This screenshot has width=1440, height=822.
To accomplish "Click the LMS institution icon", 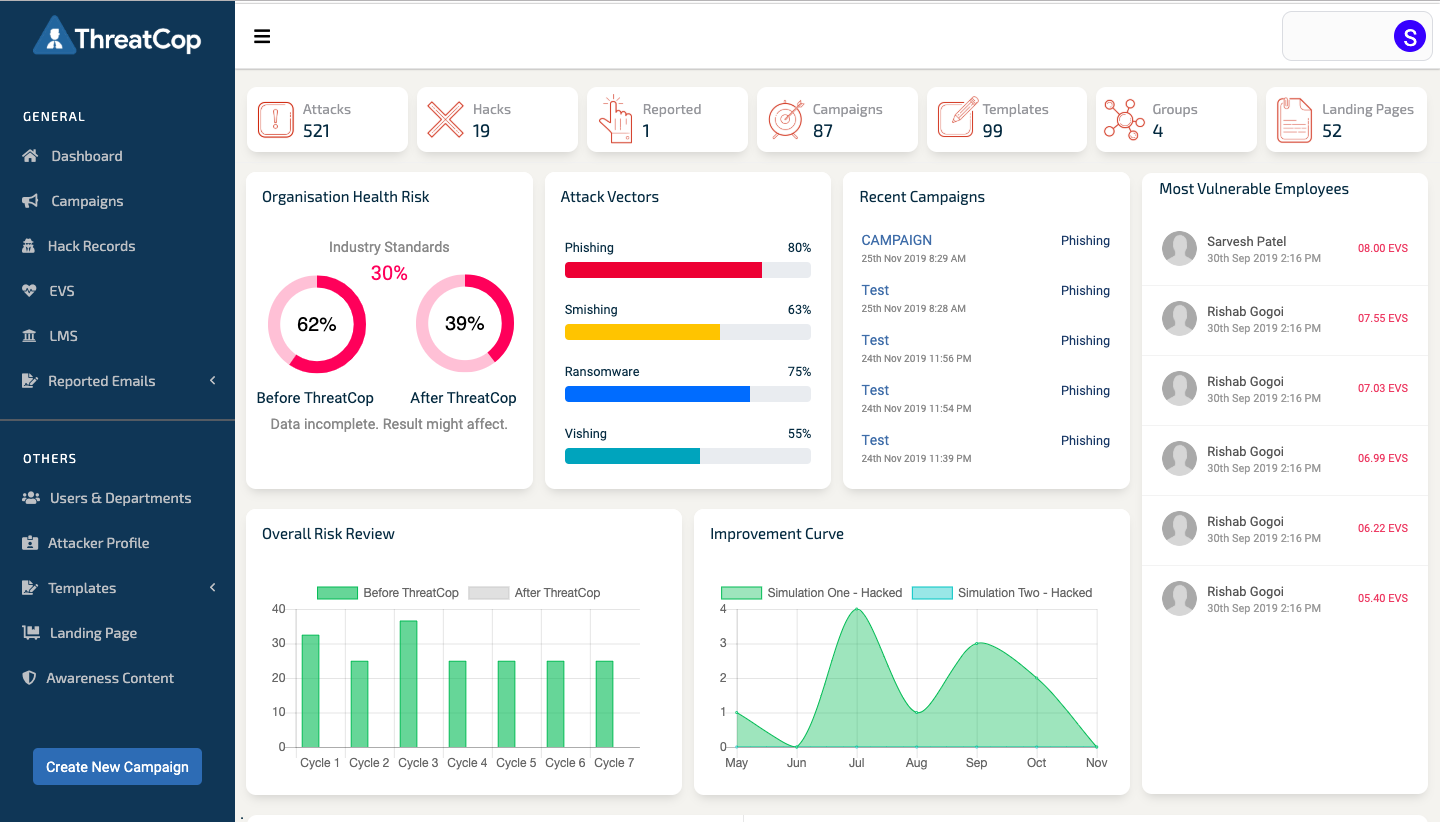I will click(29, 336).
